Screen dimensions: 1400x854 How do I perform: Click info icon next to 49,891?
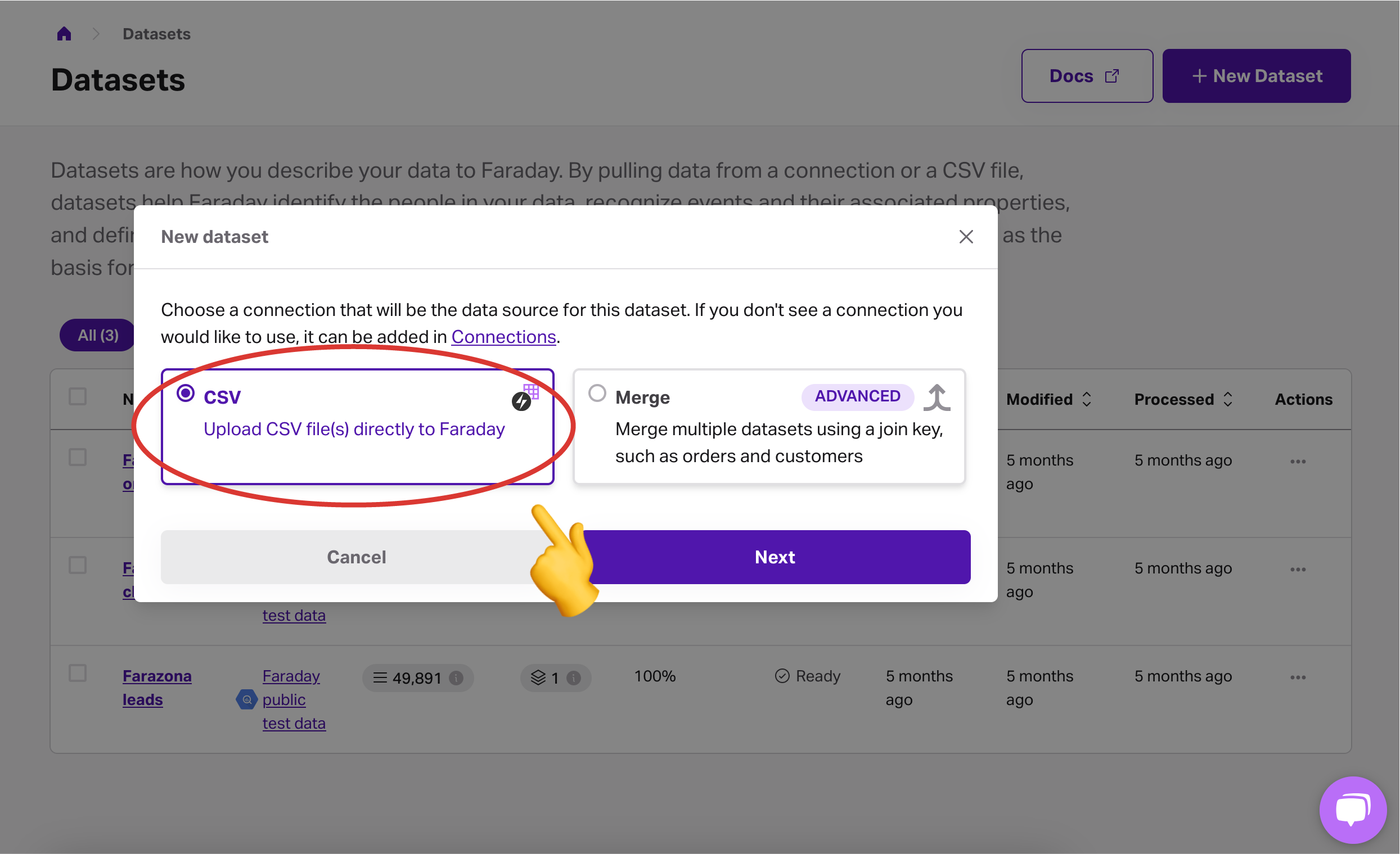tap(456, 677)
